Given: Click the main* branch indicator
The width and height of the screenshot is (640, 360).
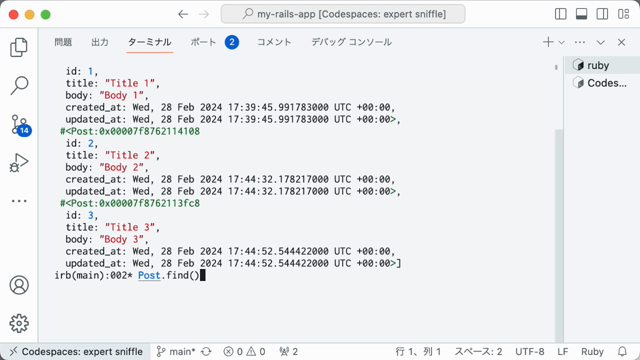Looking at the screenshot, I should [176, 351].
